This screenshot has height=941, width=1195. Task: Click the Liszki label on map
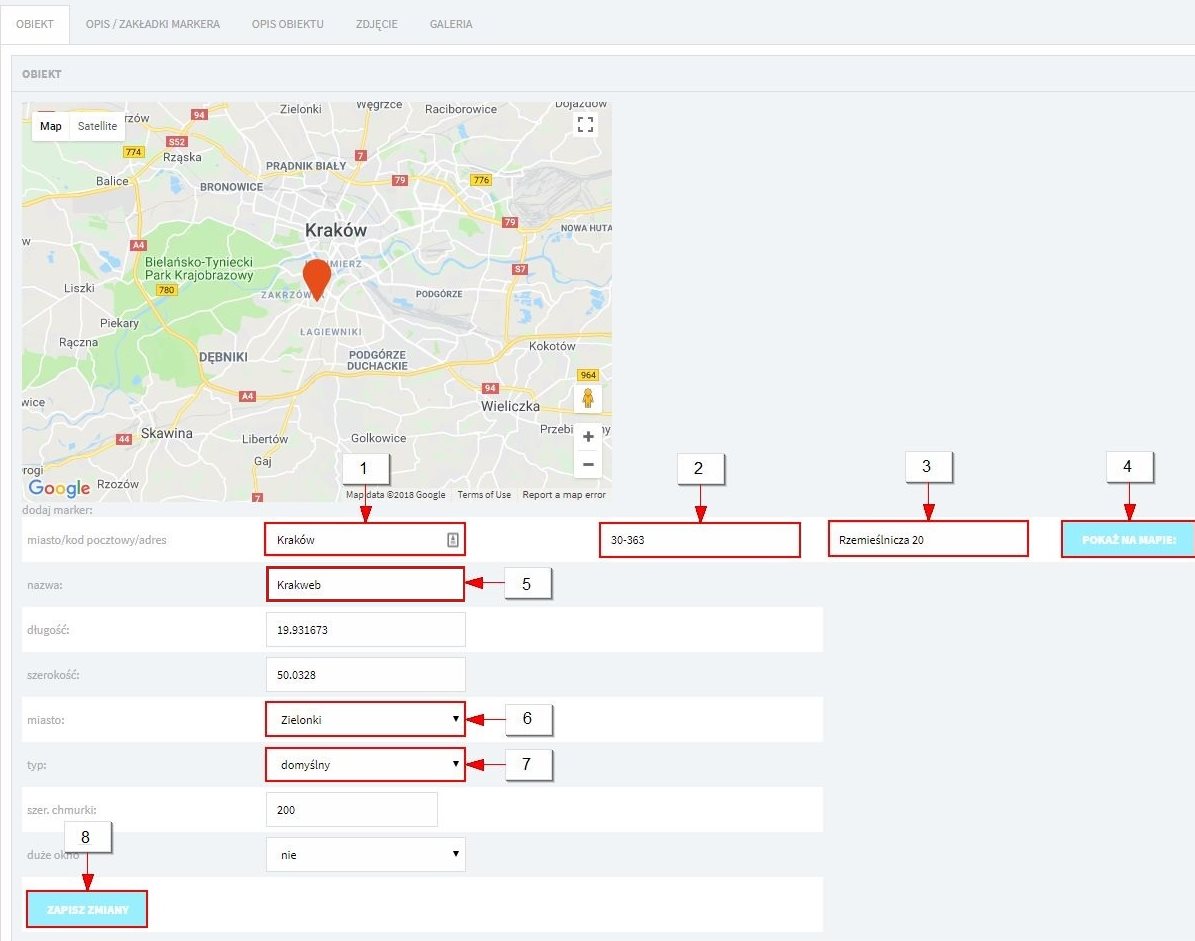79,288
